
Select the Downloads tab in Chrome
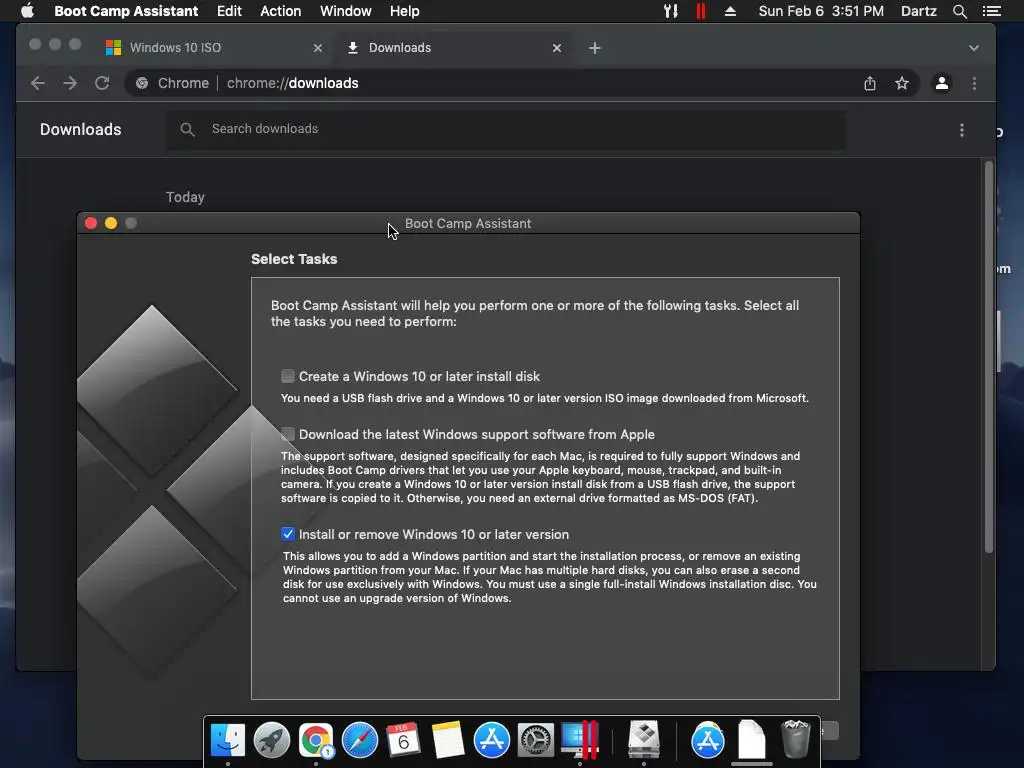(x=454, y=48)
